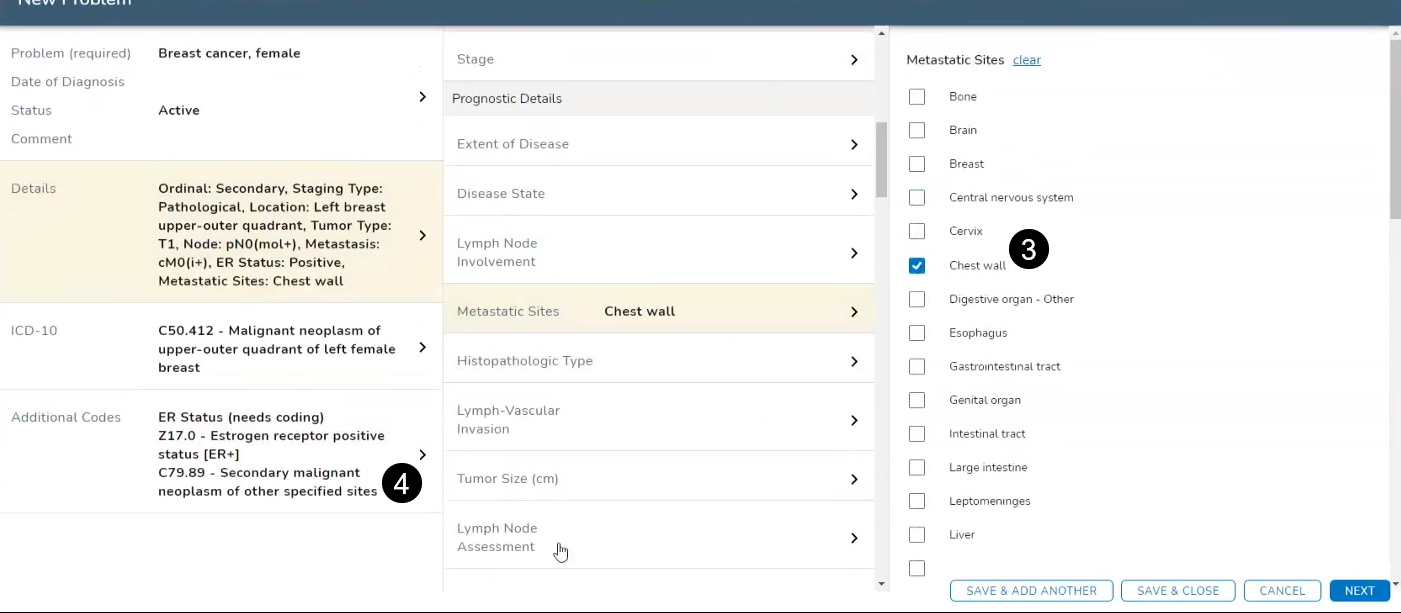Viewport: 1401px width, 613px height.
Task: Click the Next button
Action: [1359, 591]
